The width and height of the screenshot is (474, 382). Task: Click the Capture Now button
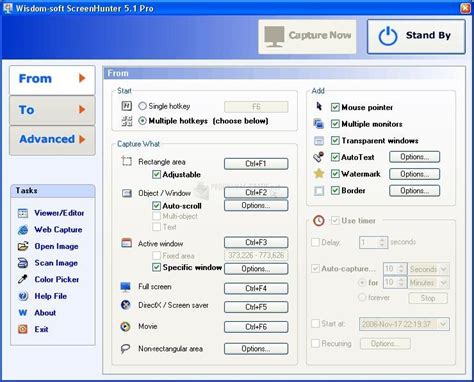point(307,36)
